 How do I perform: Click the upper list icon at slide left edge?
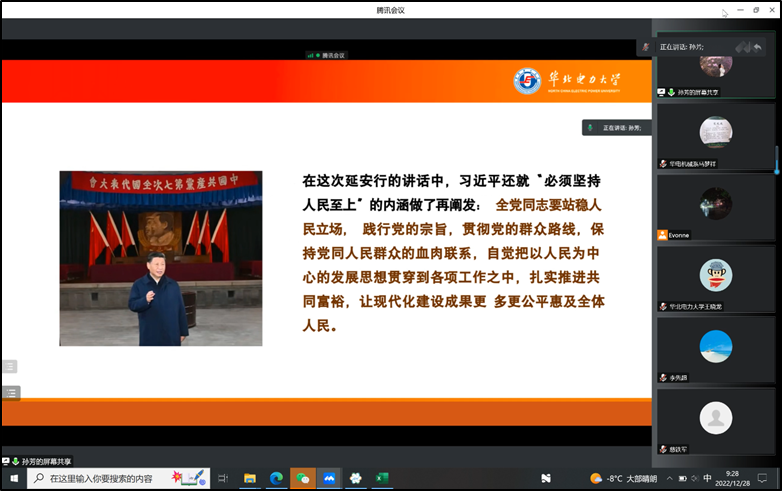pyautogui.click(x=10, y=366)
